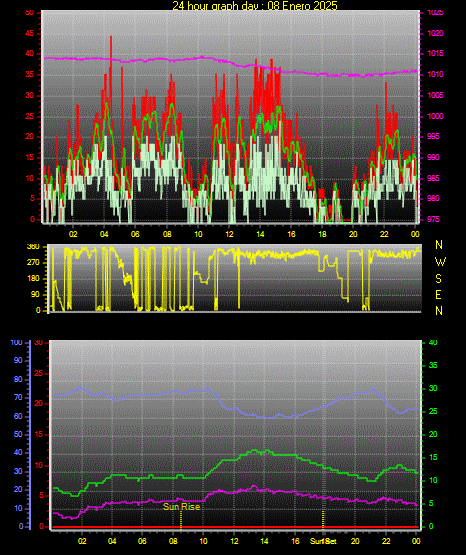Click the SunSet label on time axis

(323, 541)
